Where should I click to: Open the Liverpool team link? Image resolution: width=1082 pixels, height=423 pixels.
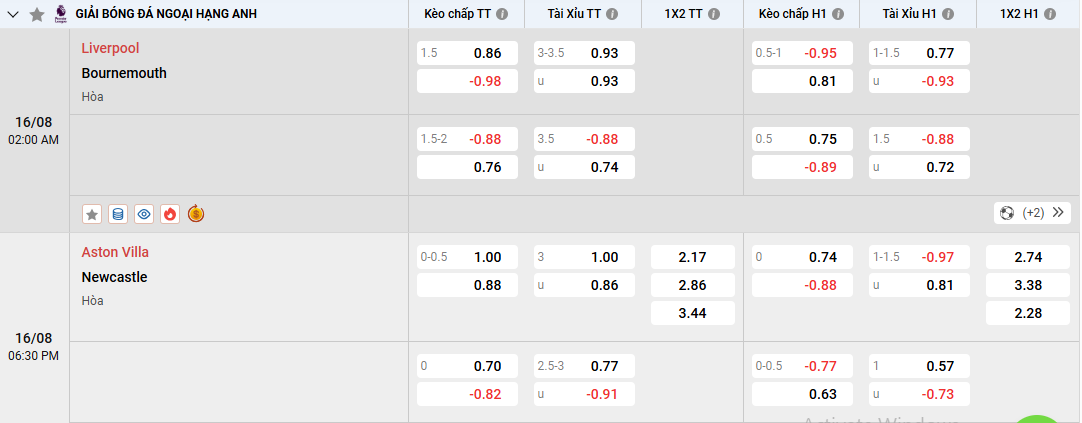[x=110, y=48]
